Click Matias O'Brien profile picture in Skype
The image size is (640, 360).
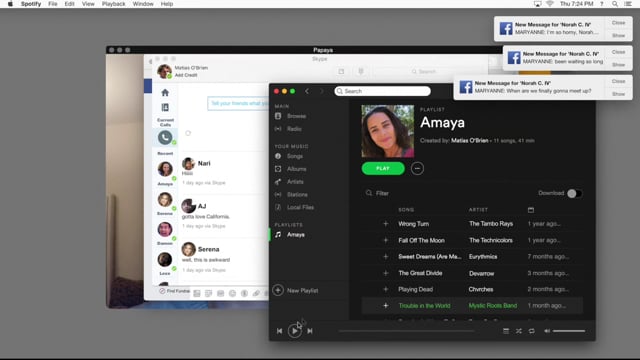(x=164, y=71)
